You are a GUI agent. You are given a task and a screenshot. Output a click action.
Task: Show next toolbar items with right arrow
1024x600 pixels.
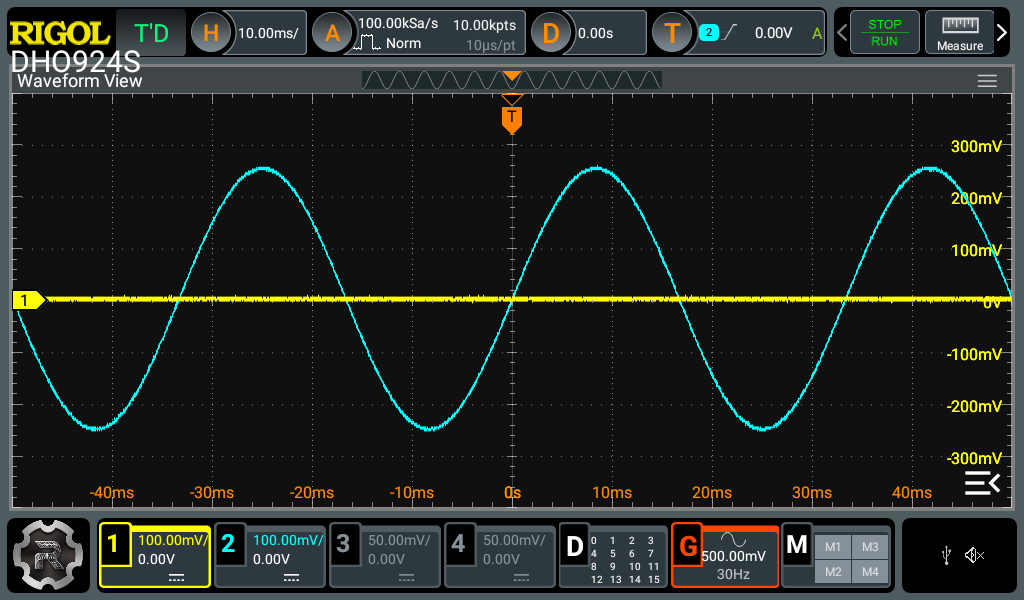pos(1003,33)
